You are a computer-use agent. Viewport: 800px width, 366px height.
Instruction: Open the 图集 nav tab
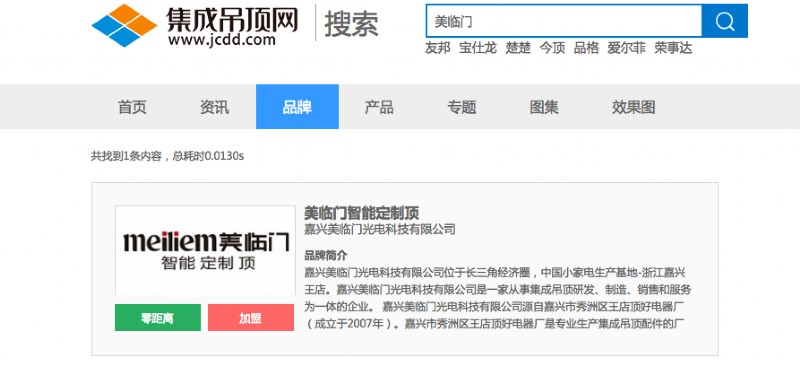coord(544,107)
